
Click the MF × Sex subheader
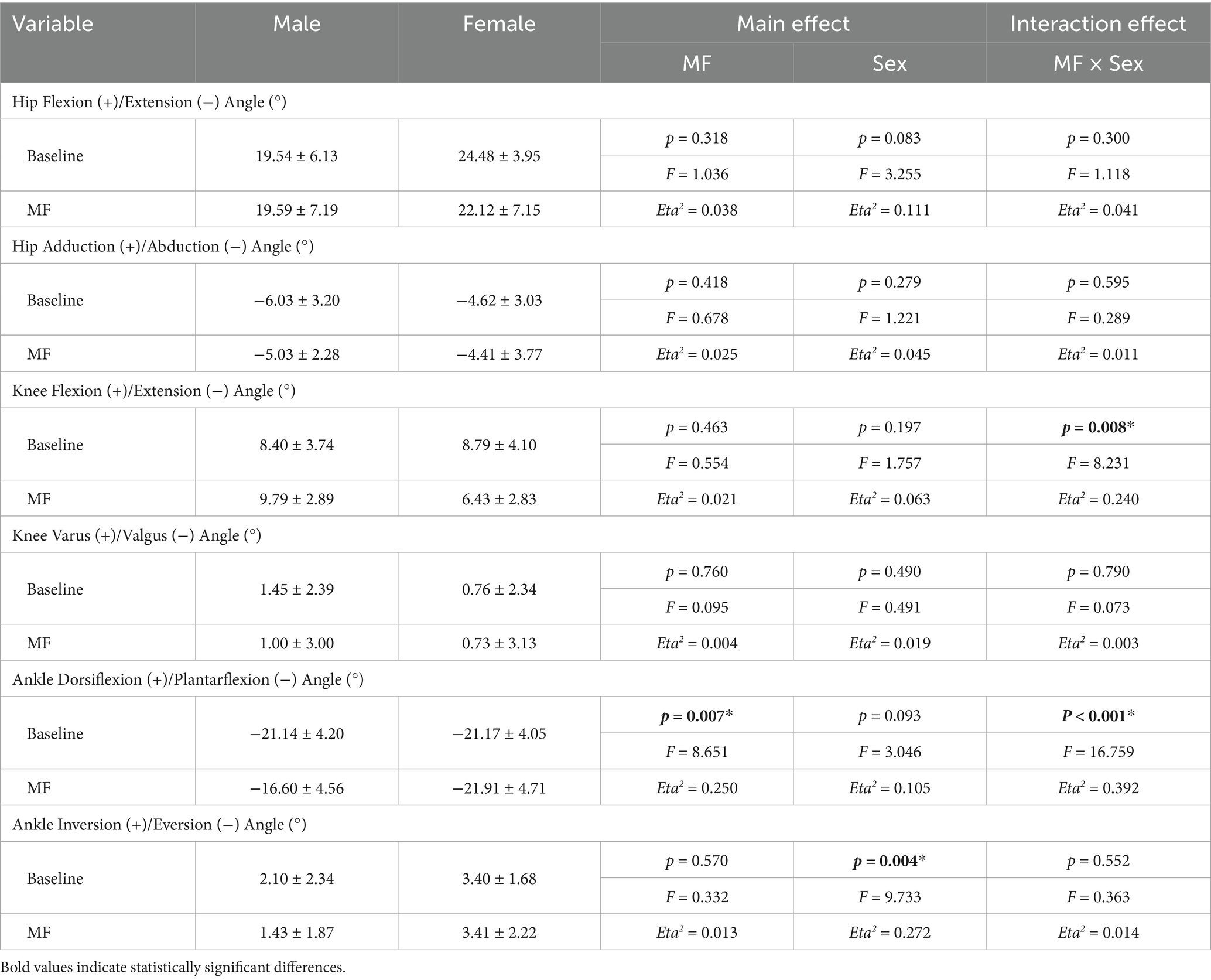tap(1098, 63)
